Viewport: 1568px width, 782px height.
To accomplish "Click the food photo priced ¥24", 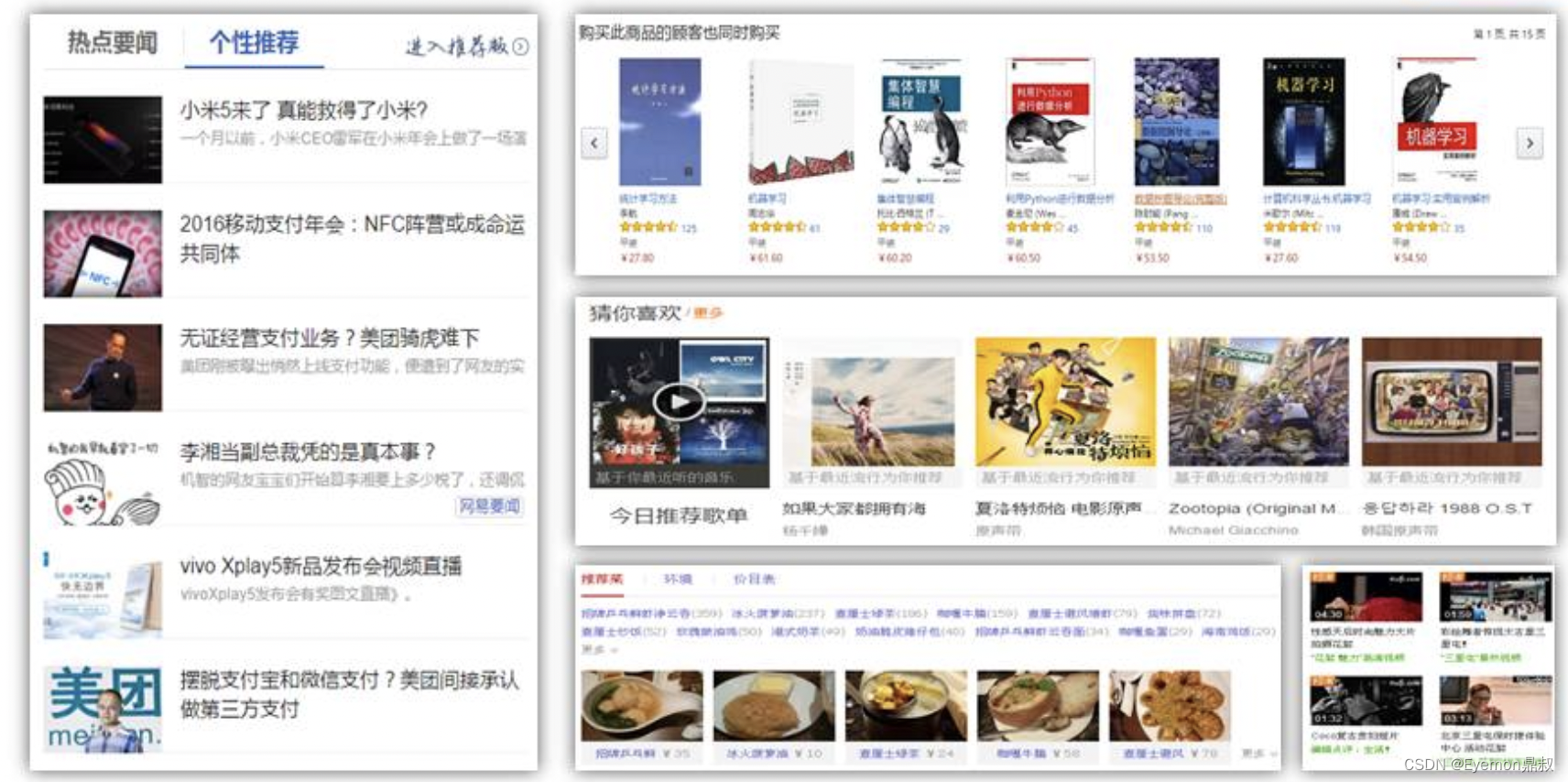I will 906,706.
